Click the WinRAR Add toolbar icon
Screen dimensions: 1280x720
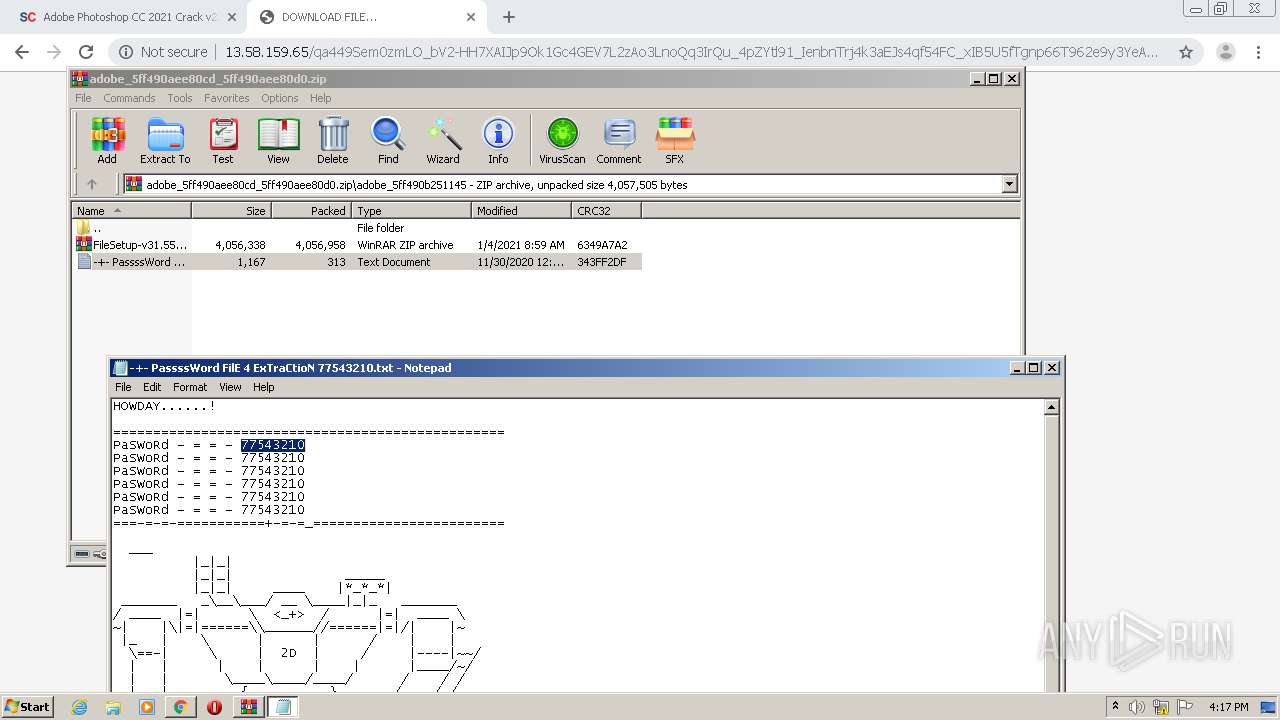pos(107,141)
